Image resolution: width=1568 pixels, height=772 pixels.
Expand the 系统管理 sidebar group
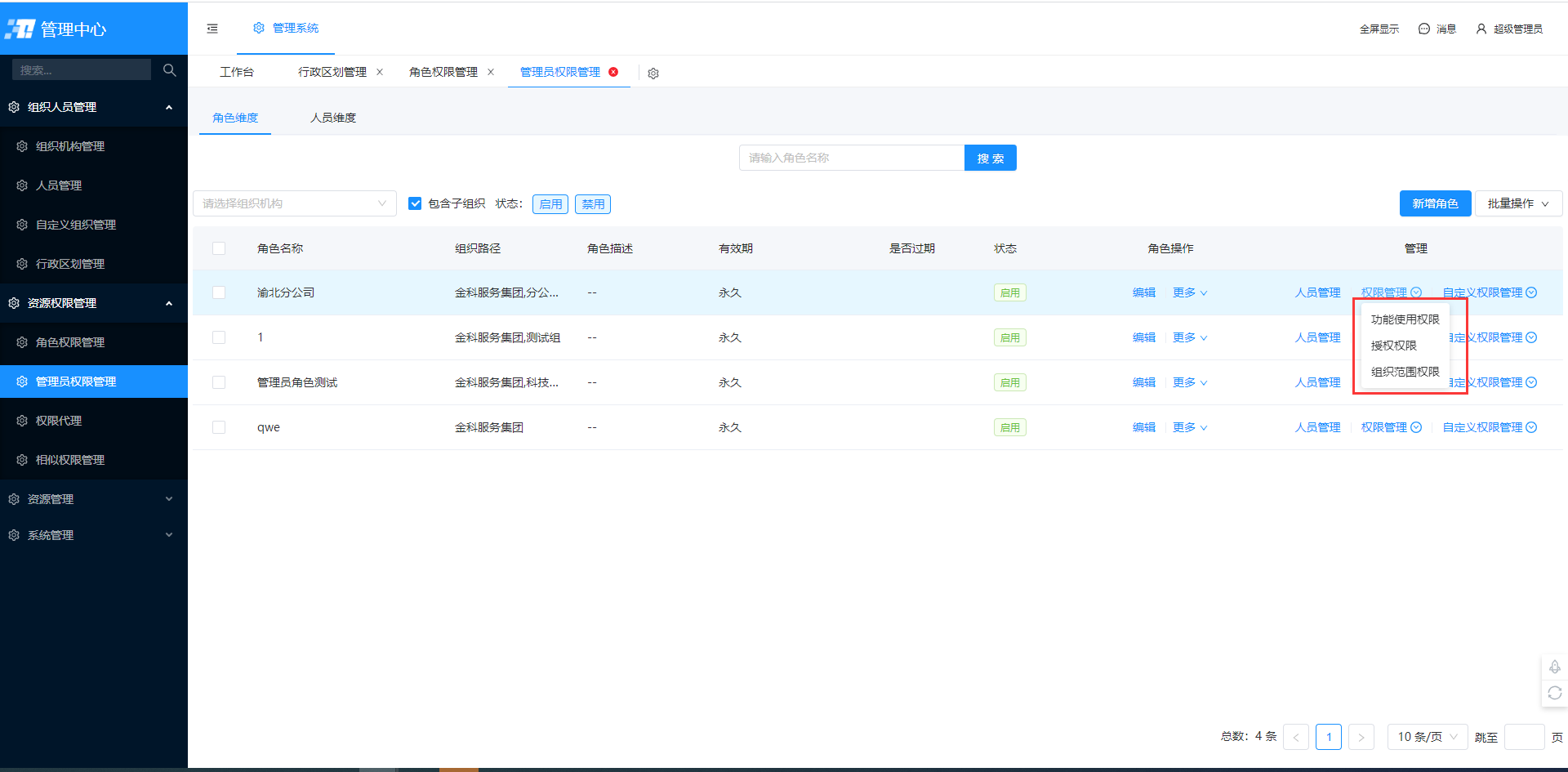pyautogui.click(x=94, y=535)
